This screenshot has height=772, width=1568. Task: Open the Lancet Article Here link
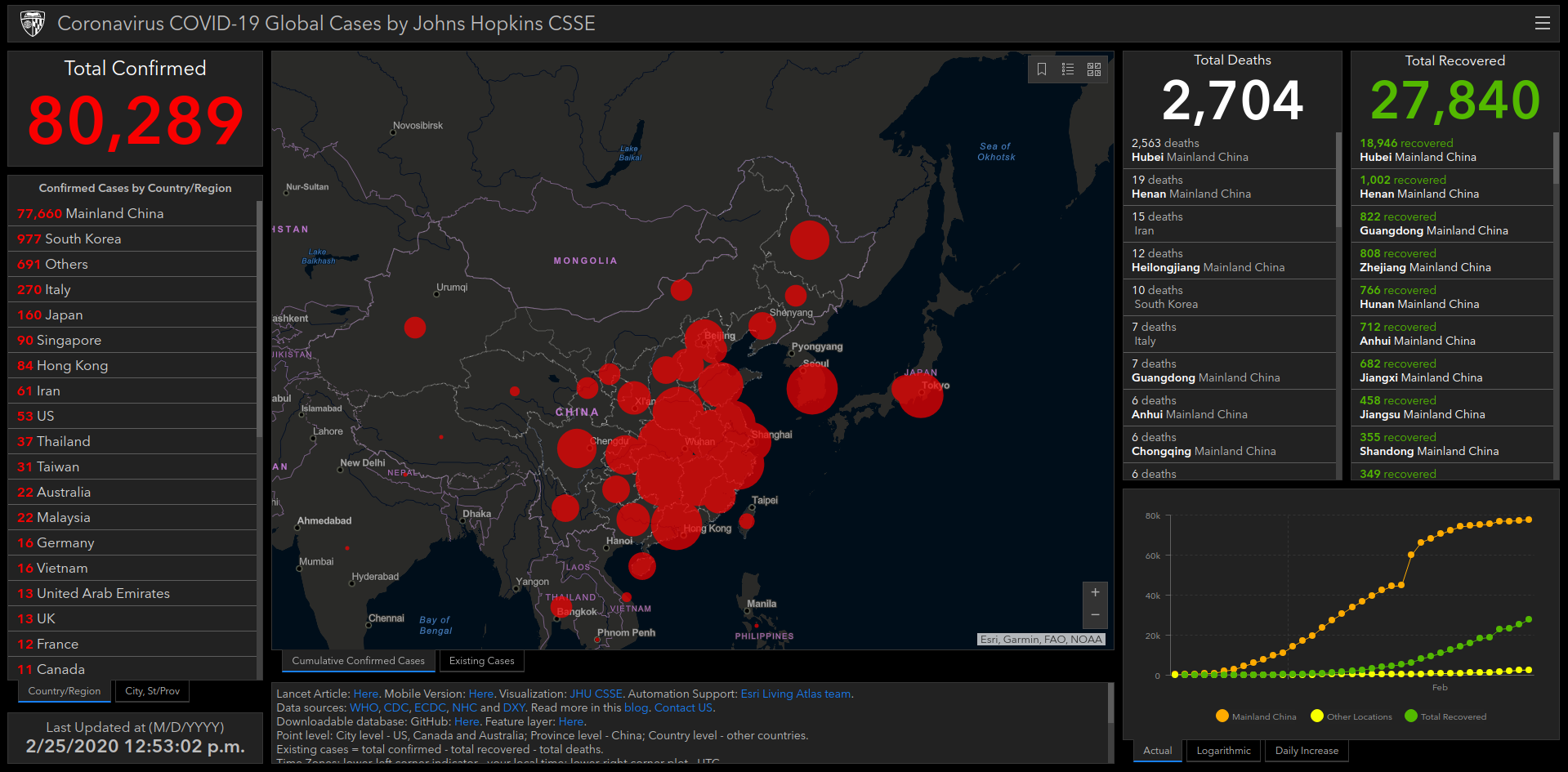pos(365,694)
